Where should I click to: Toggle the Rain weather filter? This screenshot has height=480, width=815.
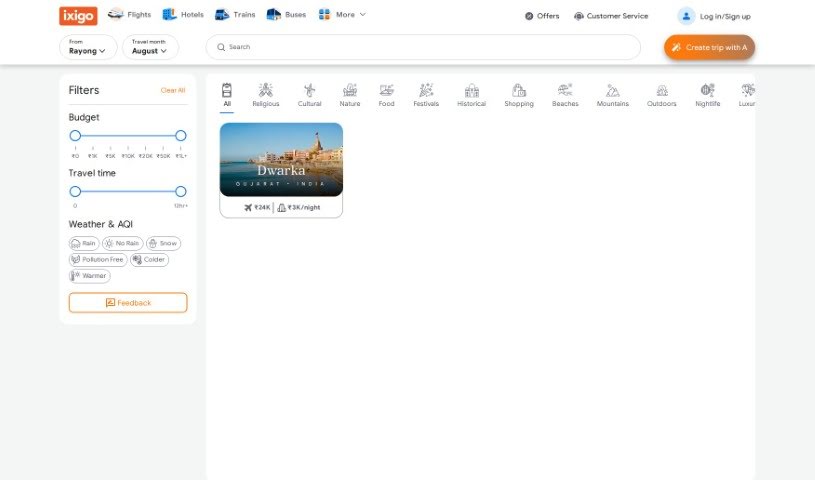84,243
